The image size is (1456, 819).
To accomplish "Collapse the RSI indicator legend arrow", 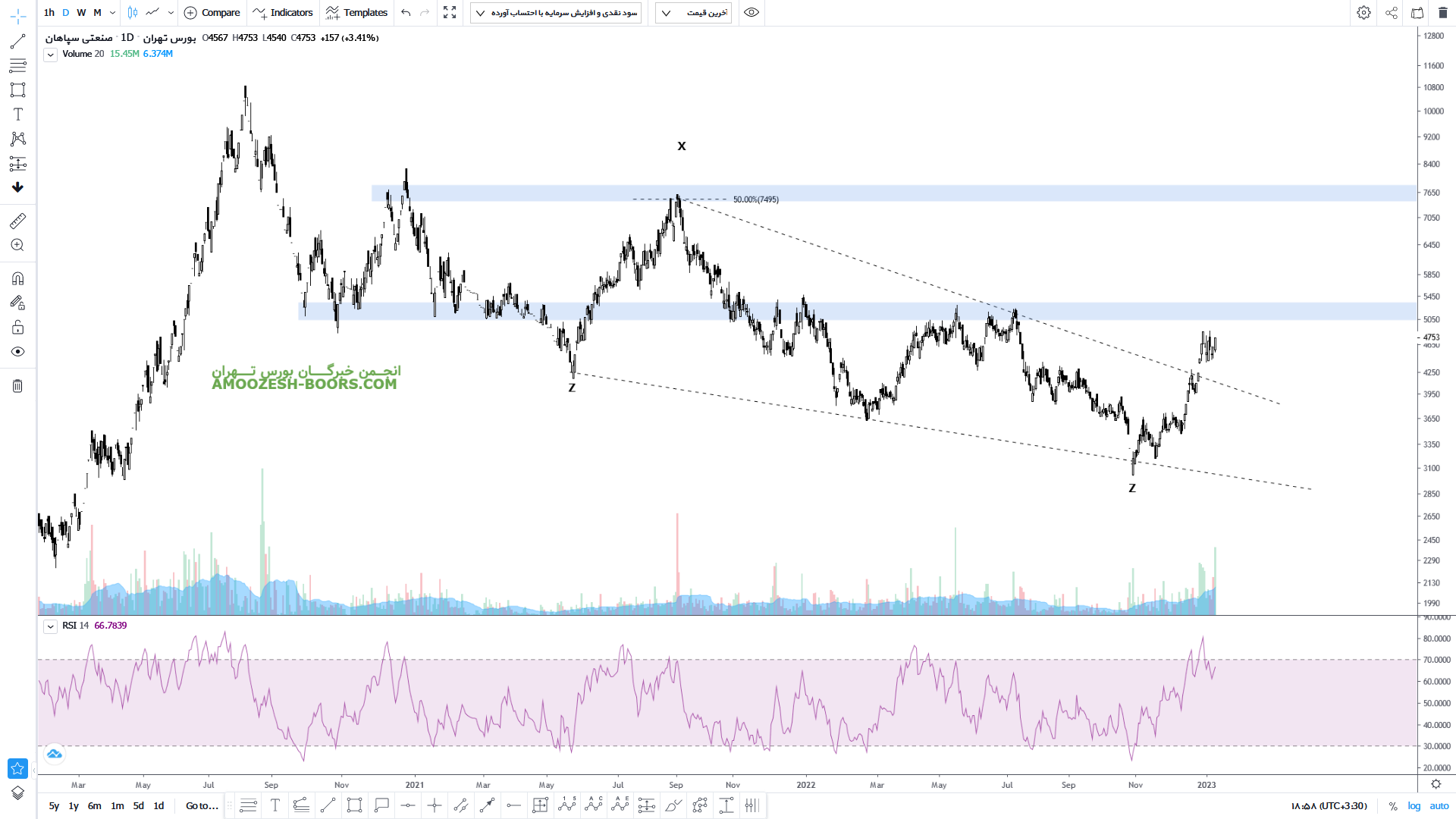I will (x=50, y=626).
